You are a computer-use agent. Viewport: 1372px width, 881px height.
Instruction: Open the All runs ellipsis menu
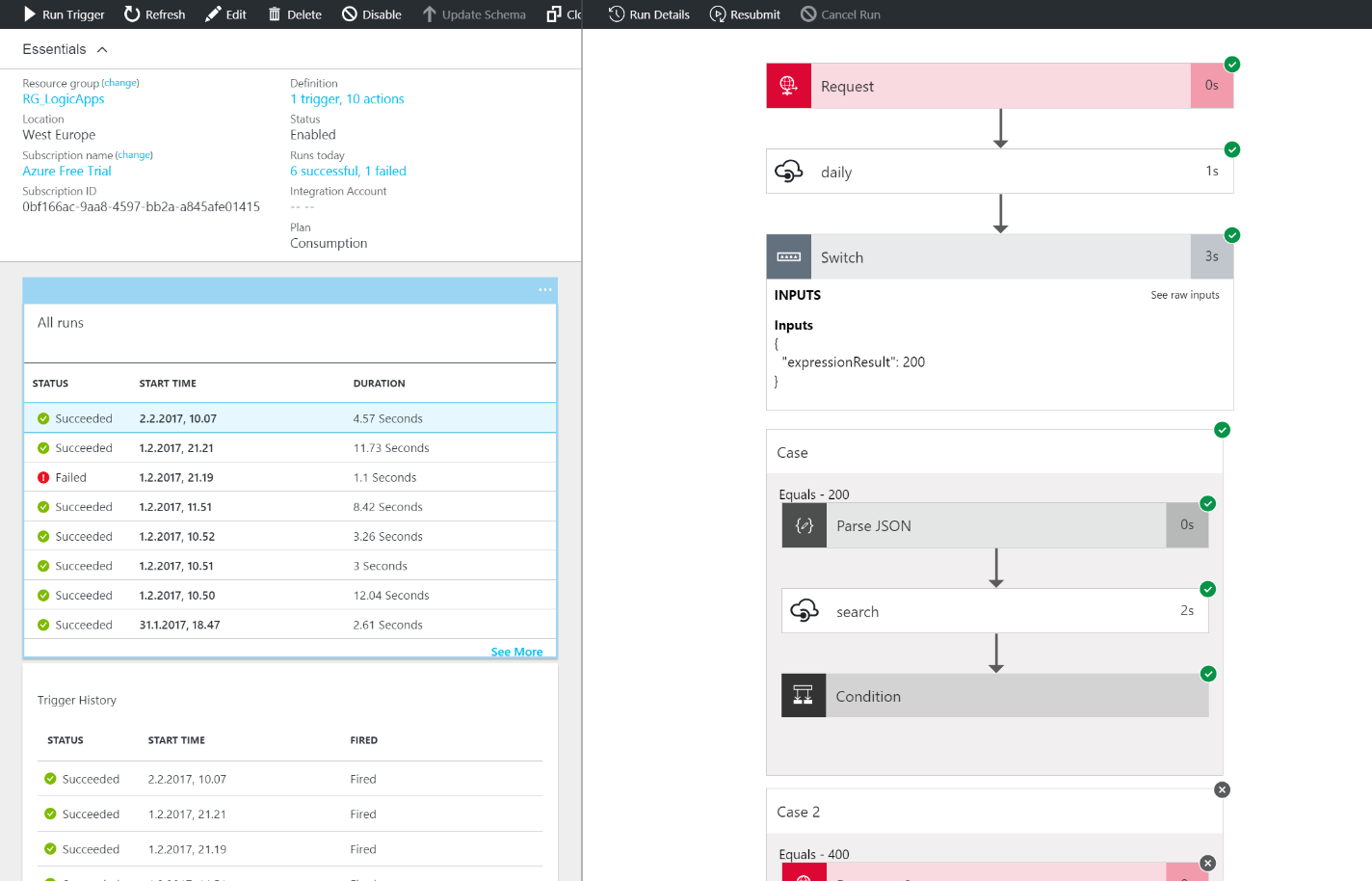545,290
